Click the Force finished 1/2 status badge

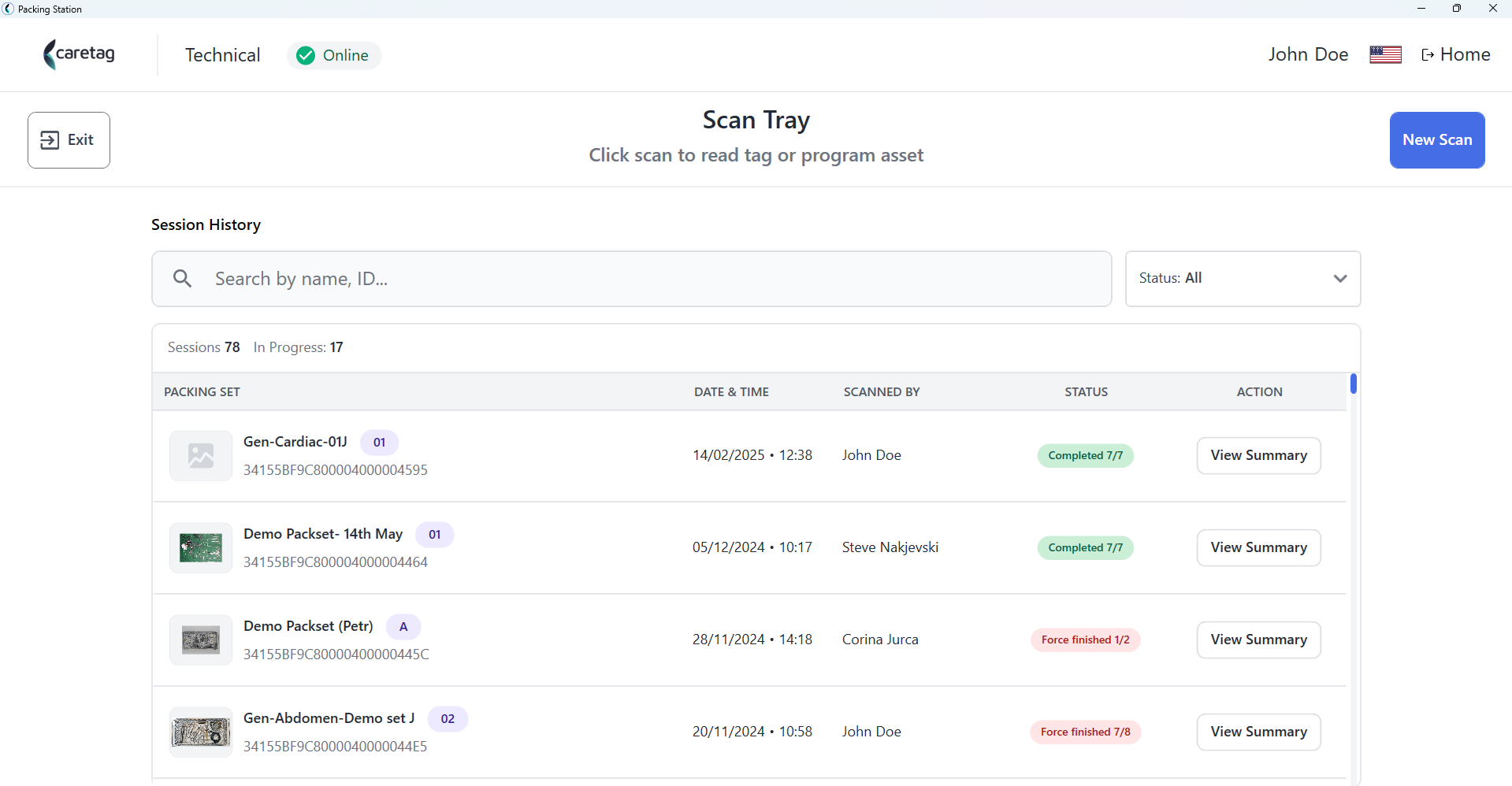[1085, 640]
